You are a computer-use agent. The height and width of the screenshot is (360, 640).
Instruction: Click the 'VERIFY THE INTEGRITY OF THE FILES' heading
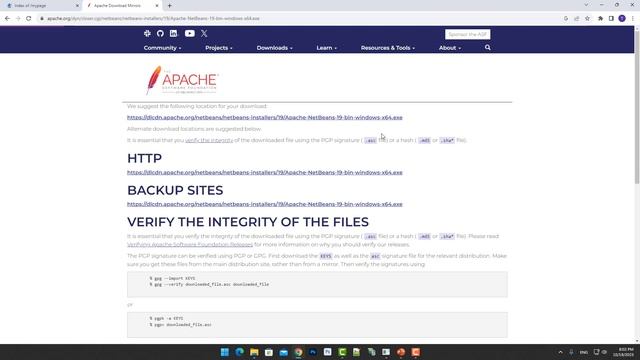[248, 222]
